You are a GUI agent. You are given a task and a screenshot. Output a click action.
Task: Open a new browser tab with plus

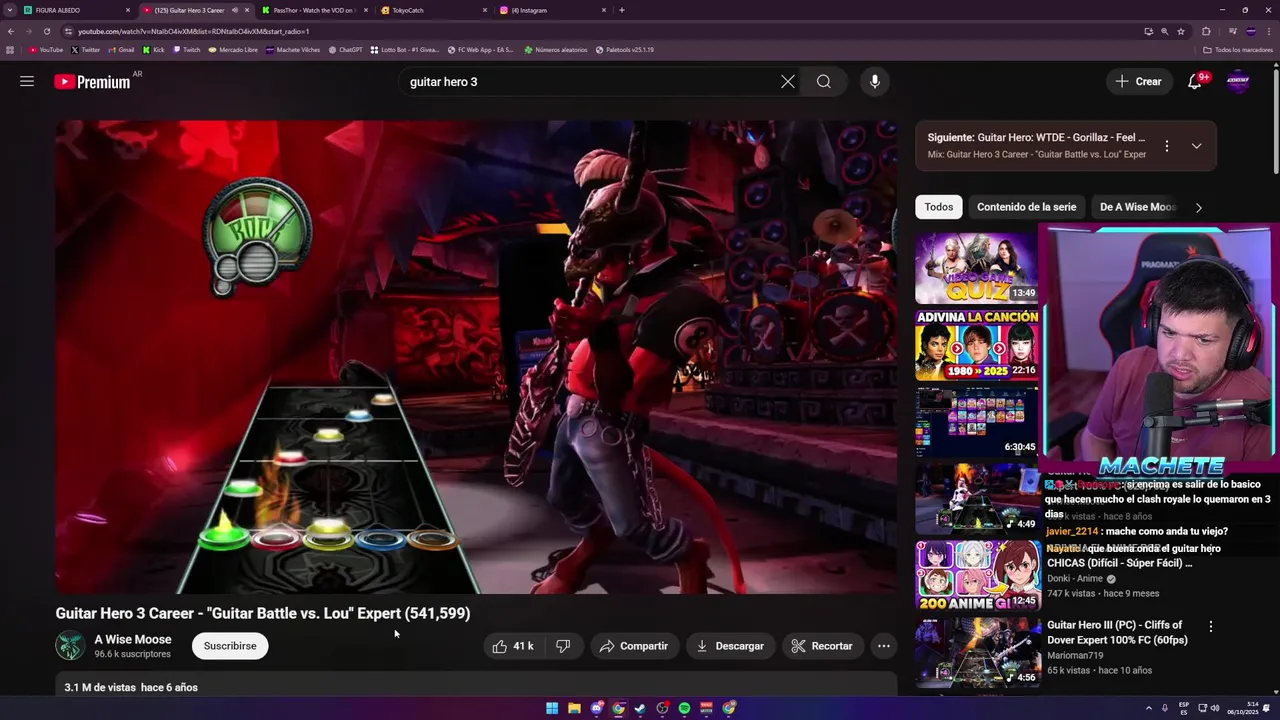pyautogui.click(x=622, y=10)
